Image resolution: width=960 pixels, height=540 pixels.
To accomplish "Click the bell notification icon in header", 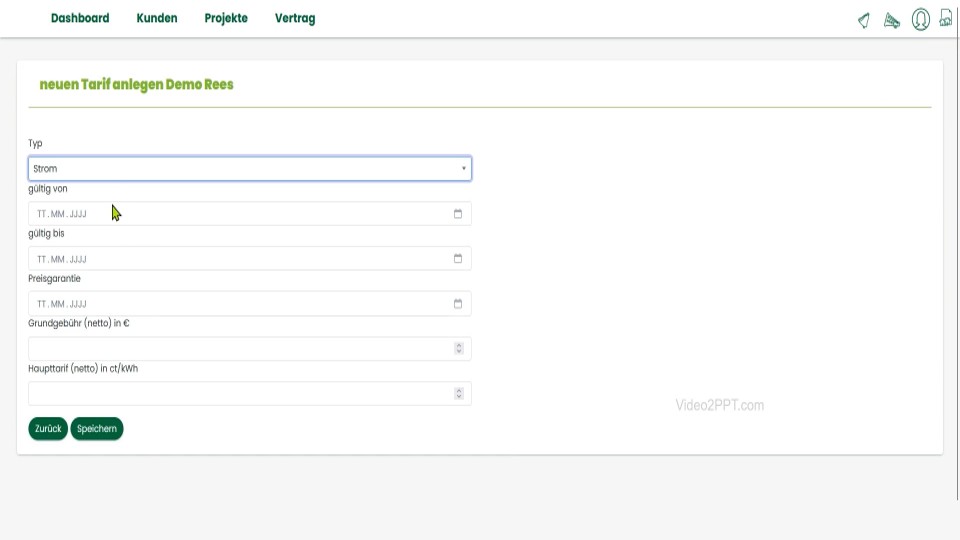I will [x=864, y=20].
